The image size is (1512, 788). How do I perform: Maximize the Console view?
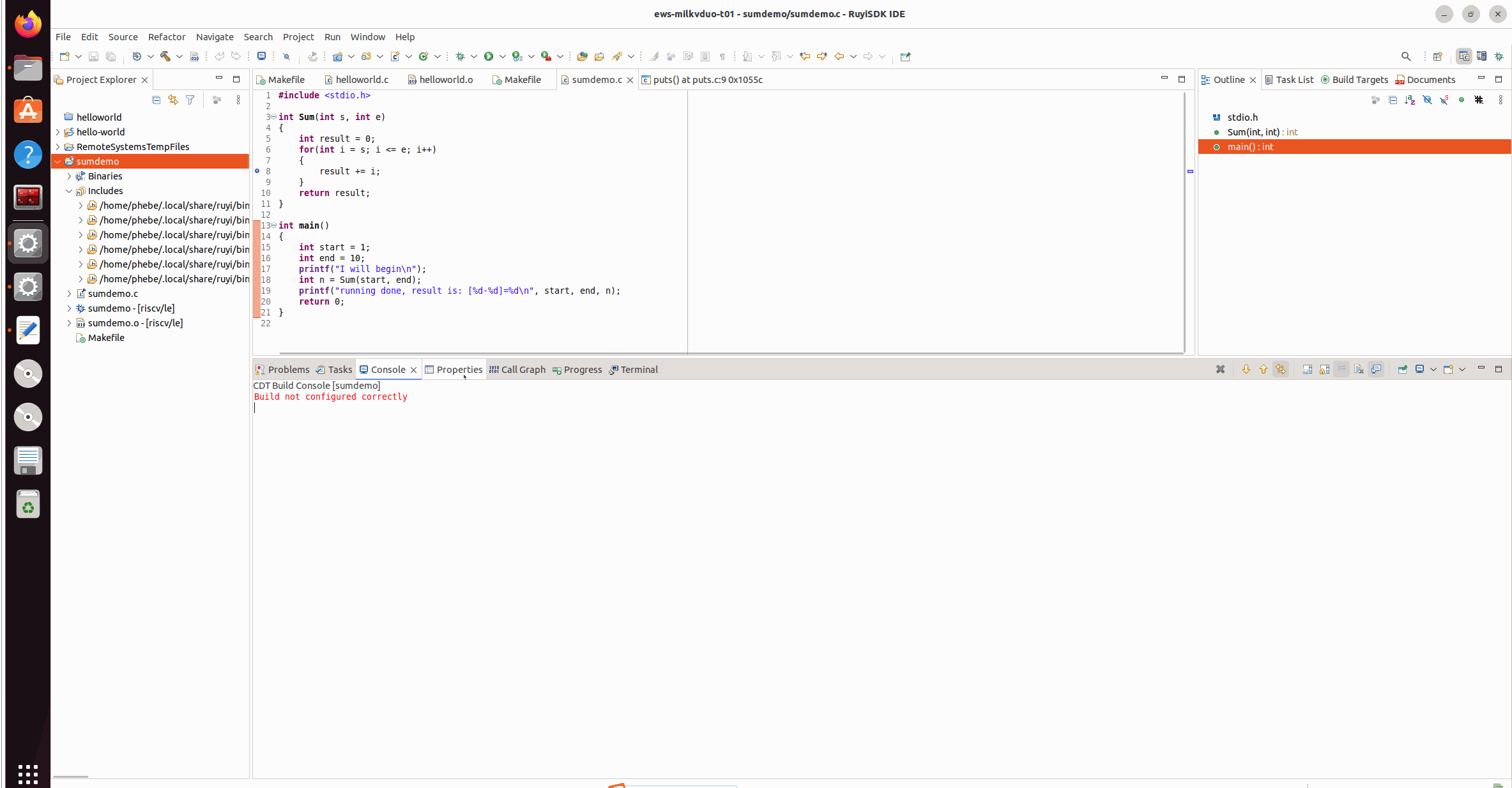click(x=1499, y=369)
